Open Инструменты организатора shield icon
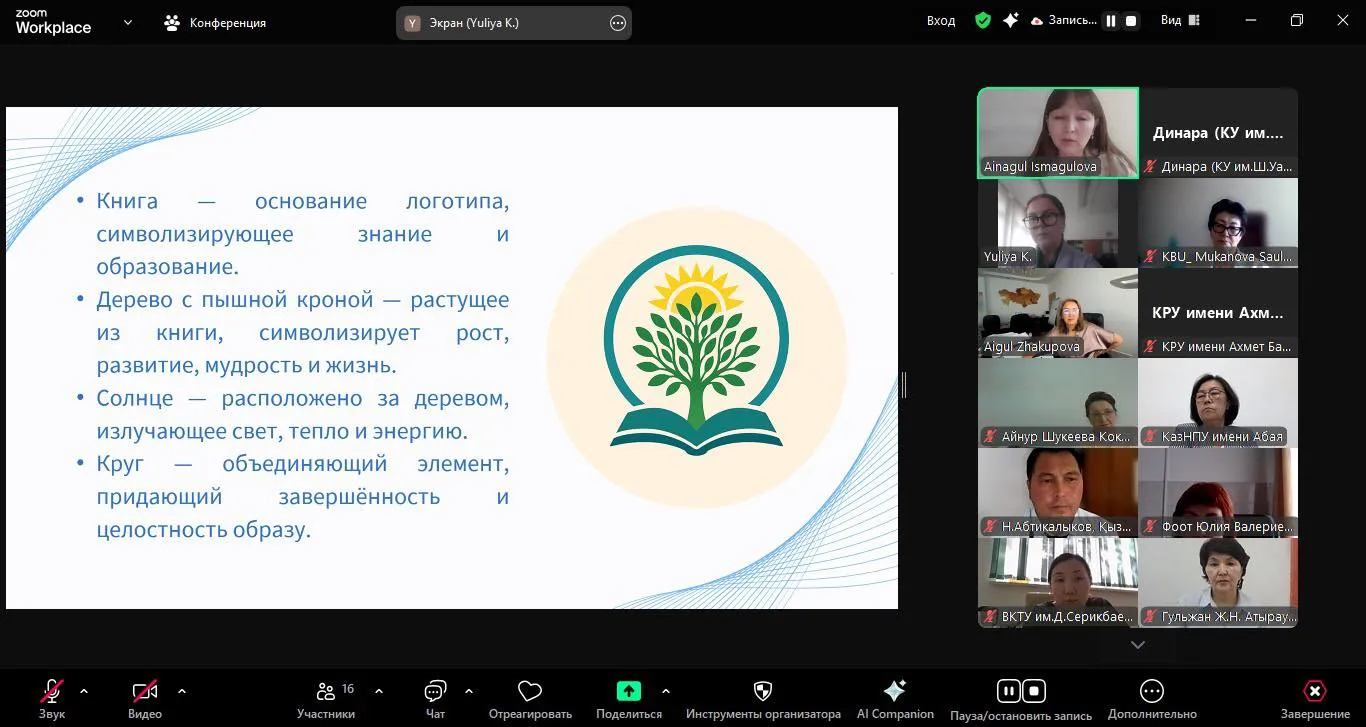 (x=762, y=691)
